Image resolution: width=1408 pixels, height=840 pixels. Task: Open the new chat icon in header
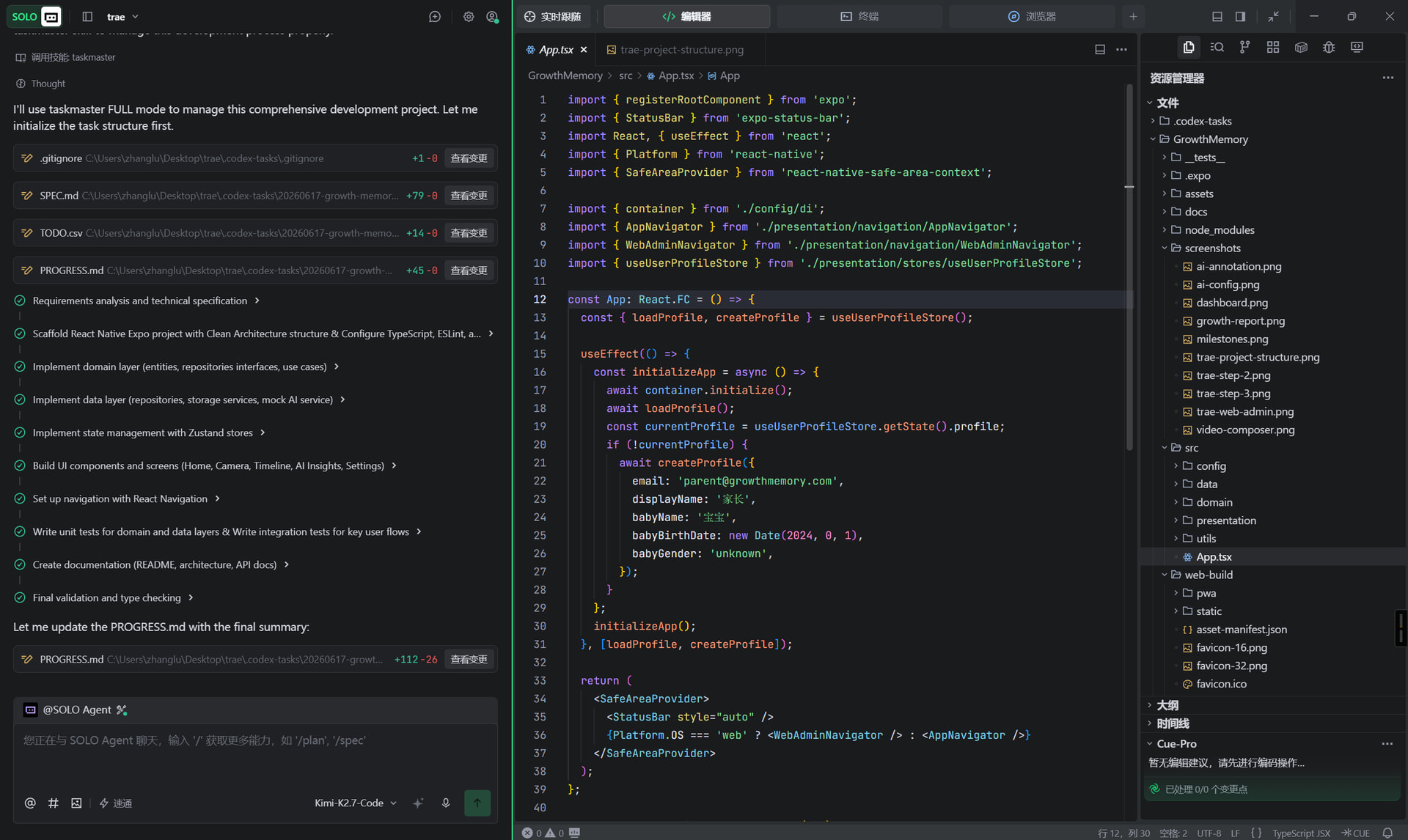click(435, 16)
